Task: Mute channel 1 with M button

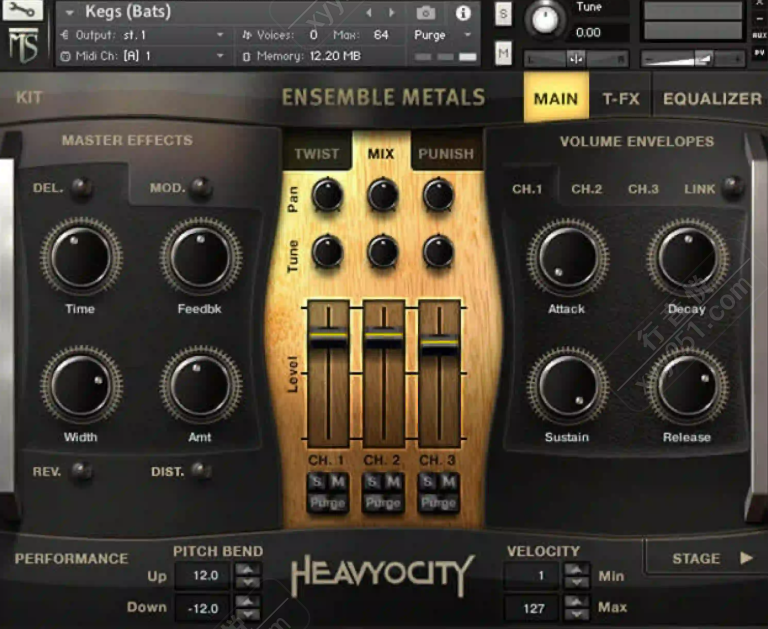Action: pos(338,483)
